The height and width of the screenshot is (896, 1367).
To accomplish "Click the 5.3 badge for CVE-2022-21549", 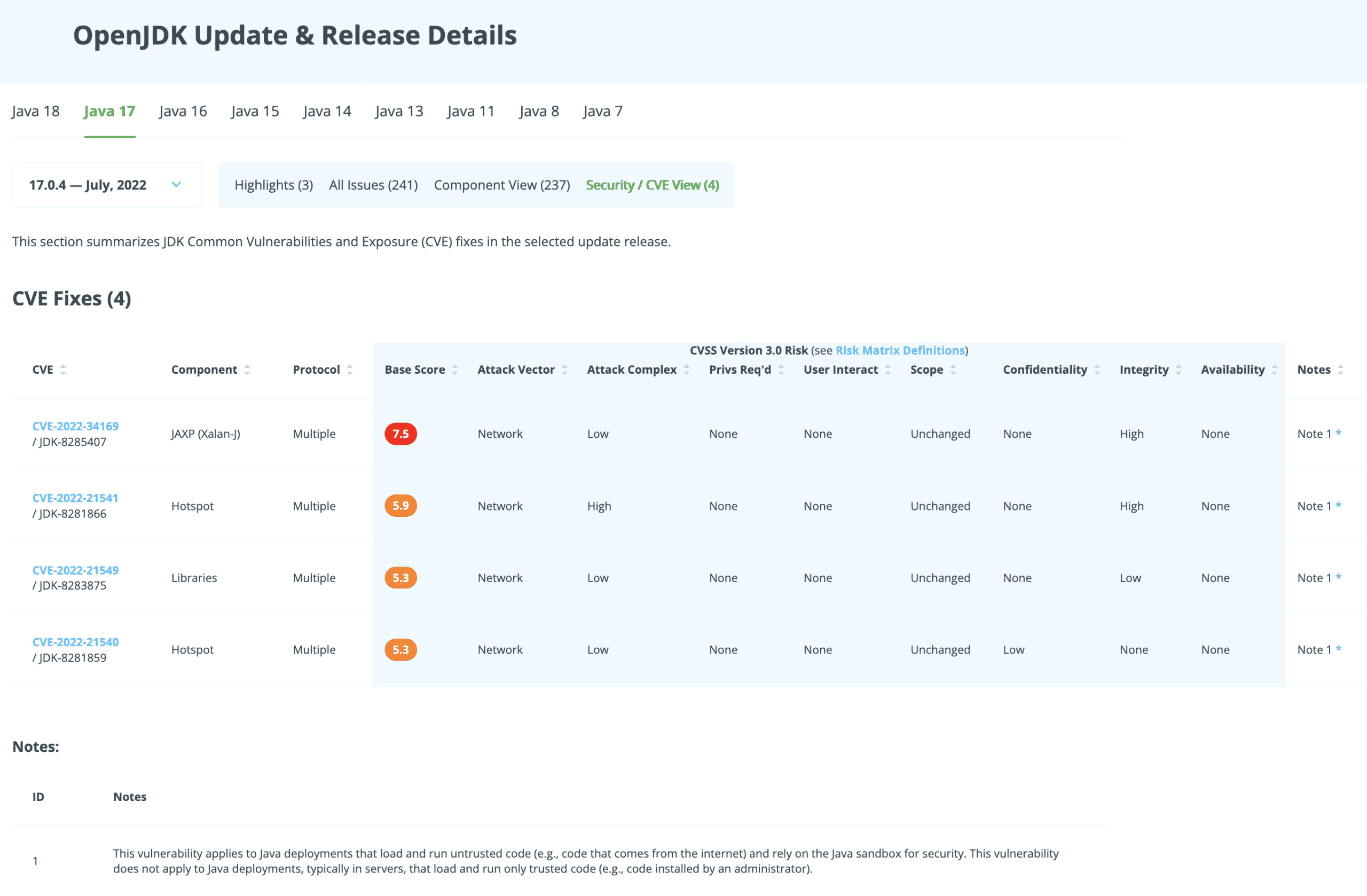I will 401,578.
